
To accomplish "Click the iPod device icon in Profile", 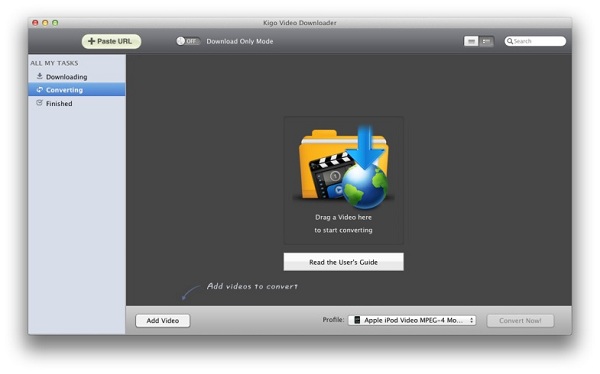I will tap(357, 320).
